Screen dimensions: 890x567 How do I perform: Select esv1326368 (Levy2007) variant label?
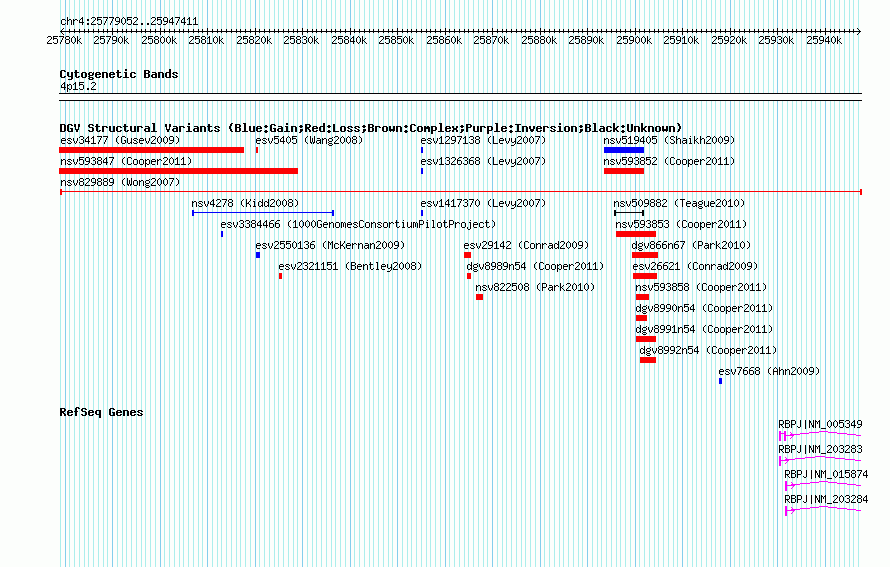click(x=483, y=161)
